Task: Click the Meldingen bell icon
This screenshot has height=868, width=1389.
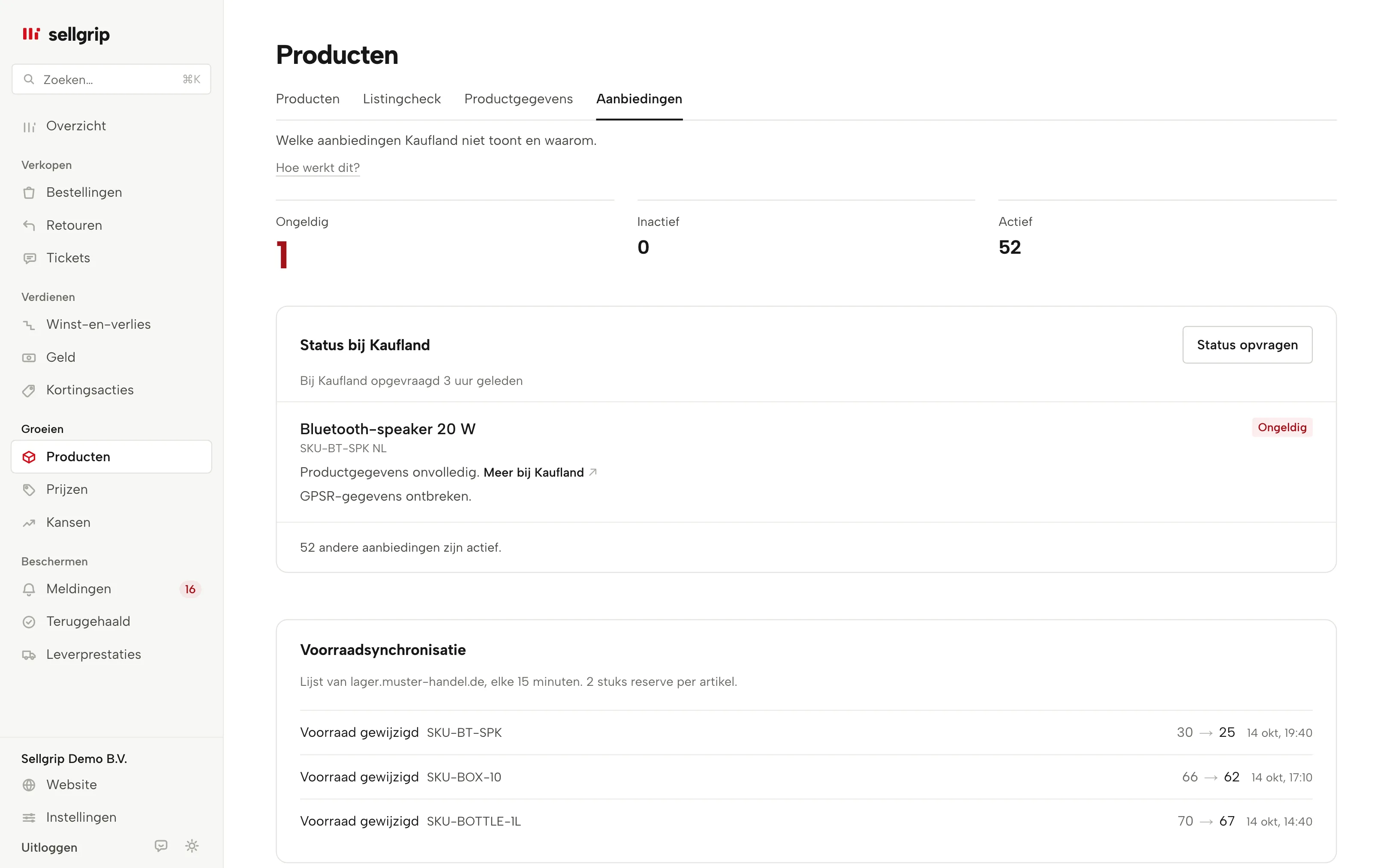Action: pos(29,589)
